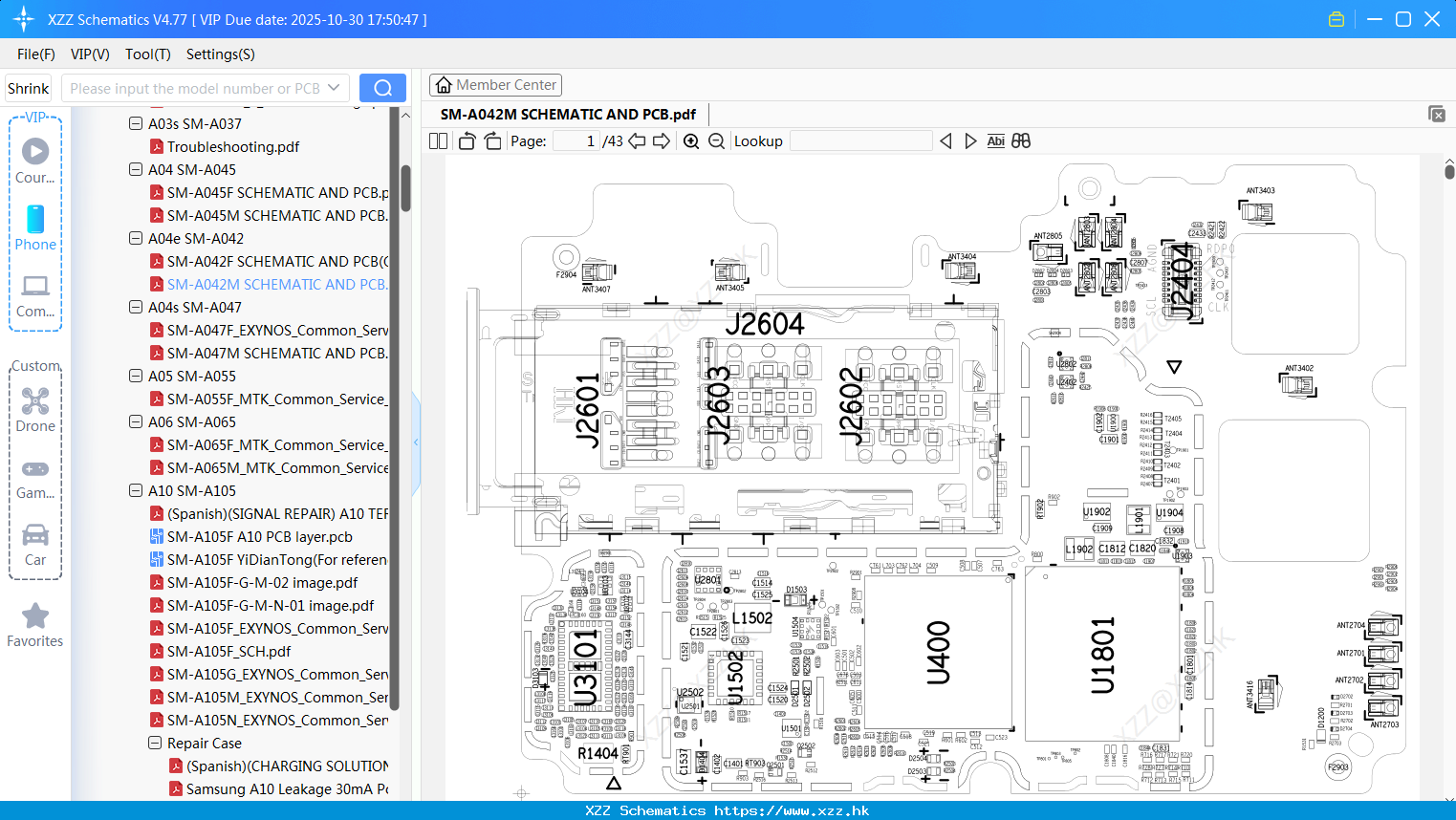Open the Tool(T) menu
Image resolution: width=1456 pixels, height=820 pixels.
148,54
